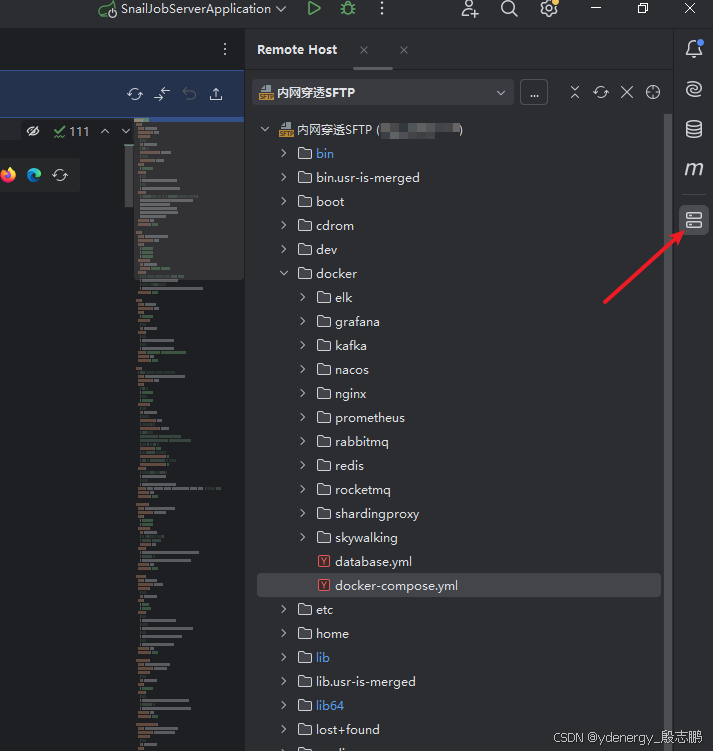The width and height of the screenshot is (713, 751).
Task: Toggle the crossed-eye inspection visibility icon
Action: (x=33, y=131)
